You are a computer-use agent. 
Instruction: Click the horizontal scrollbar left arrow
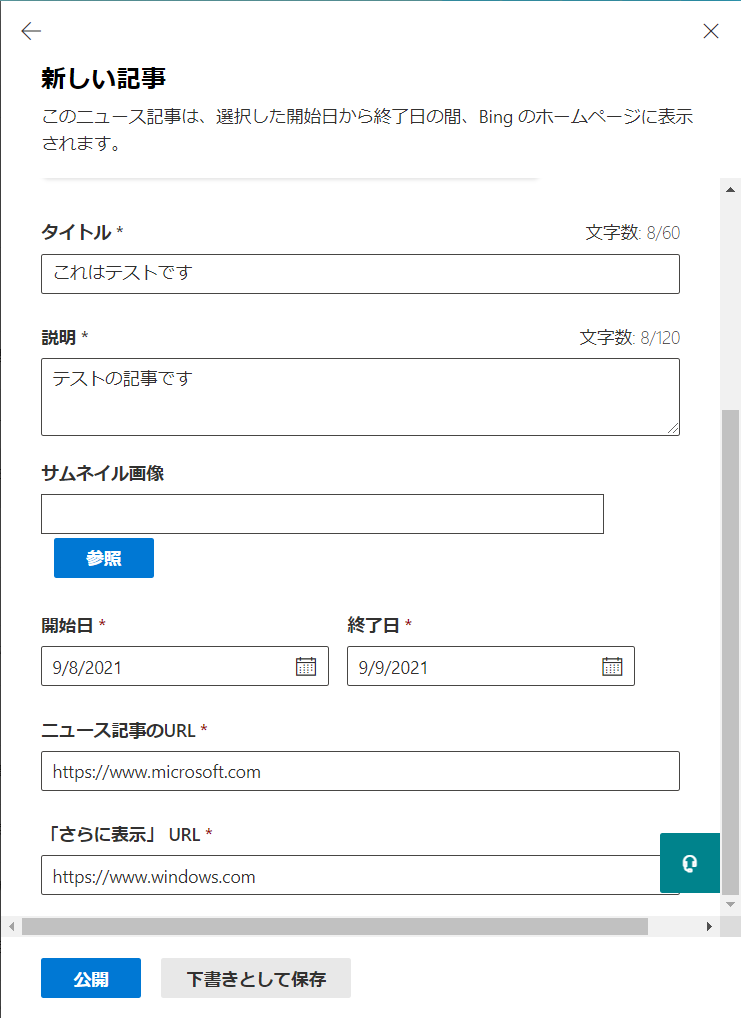[x=12, y=927]
